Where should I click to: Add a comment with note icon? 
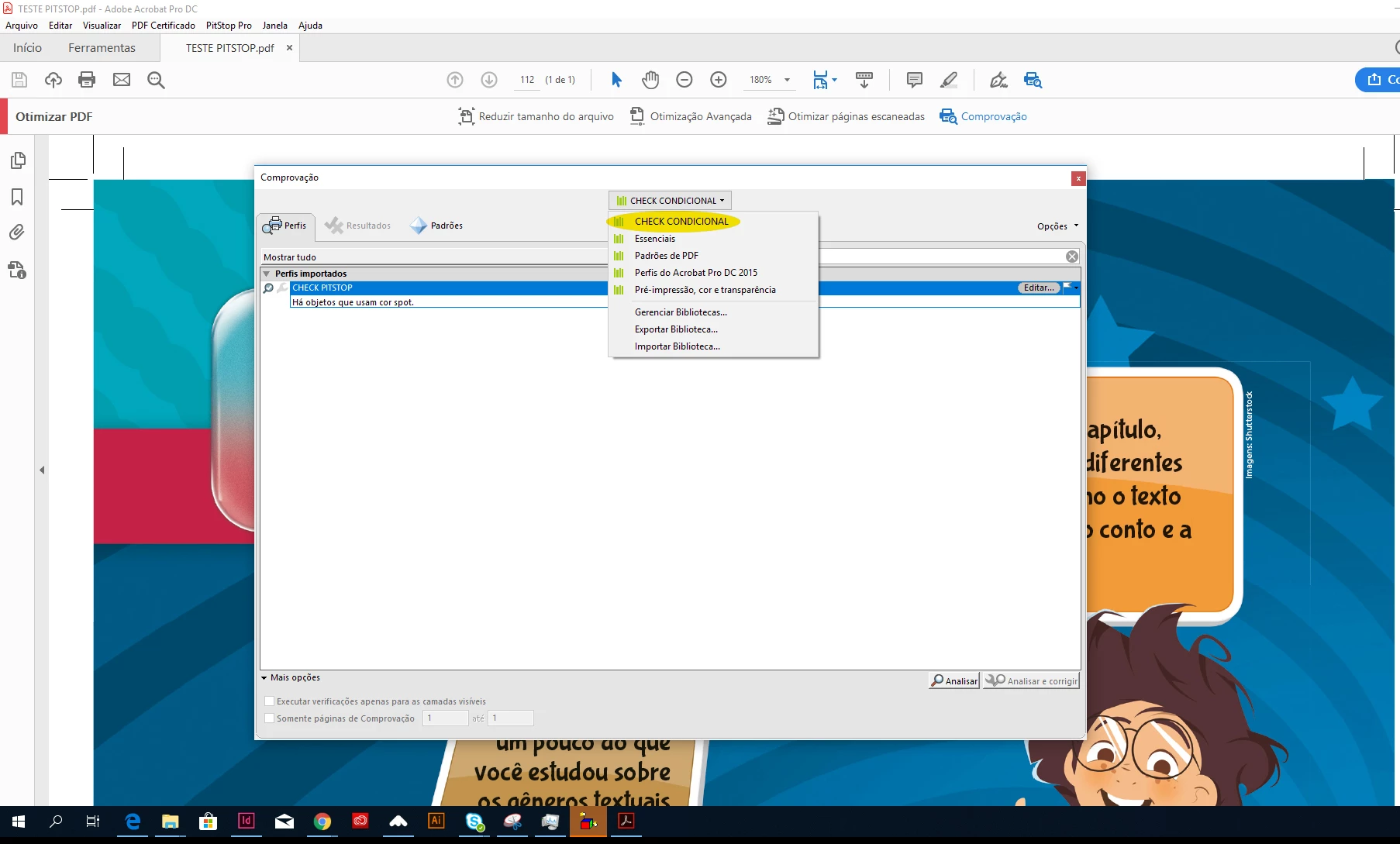click(915, 80)
